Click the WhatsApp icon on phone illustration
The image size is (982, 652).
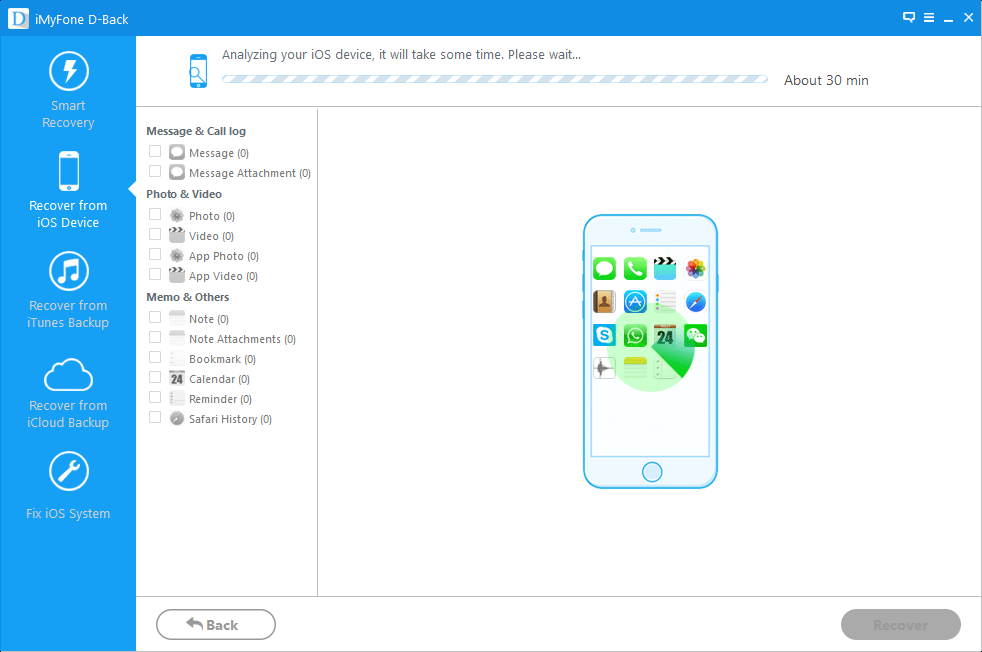click(x=635, y=336)
